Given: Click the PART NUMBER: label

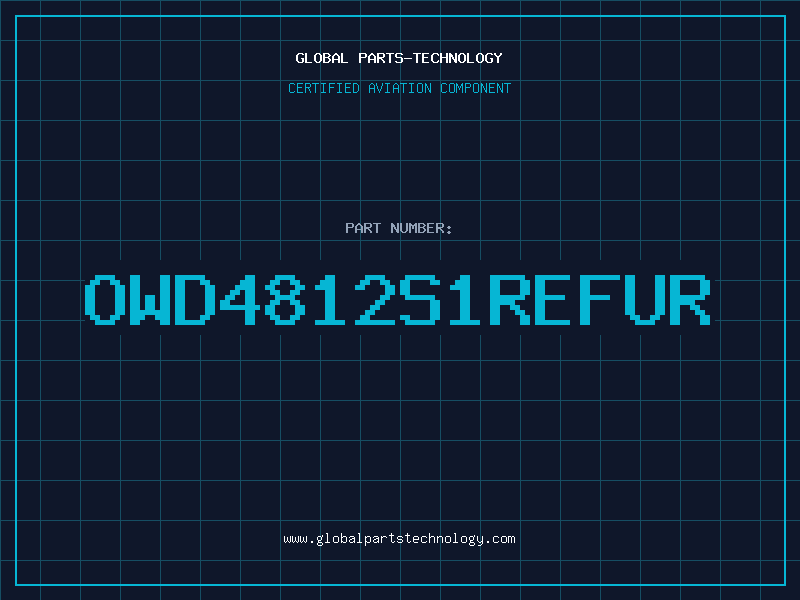Looking at the screenshot, I should (x=399, y=228).
